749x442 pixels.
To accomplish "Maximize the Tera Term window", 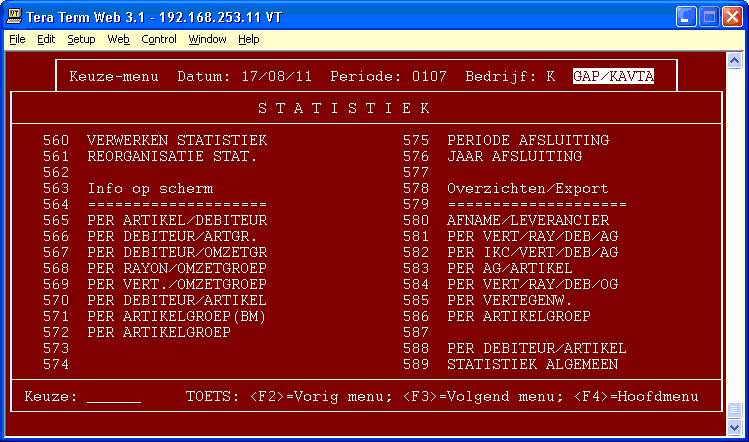I will point(707,16).
